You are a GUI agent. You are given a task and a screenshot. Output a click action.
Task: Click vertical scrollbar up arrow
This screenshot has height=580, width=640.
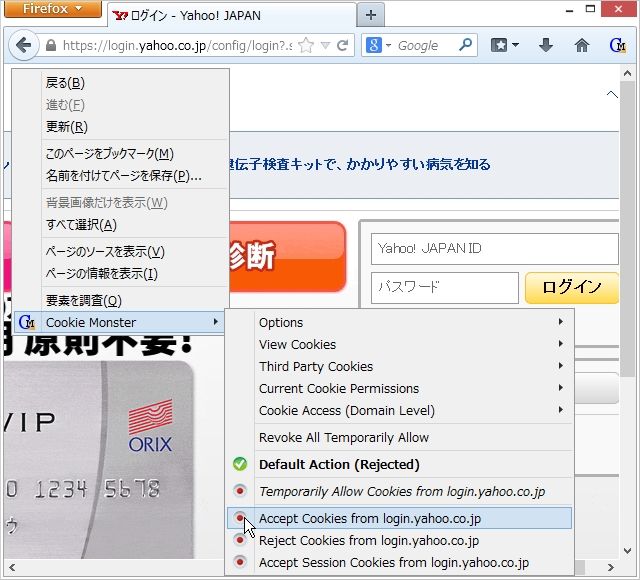point(627,74)
